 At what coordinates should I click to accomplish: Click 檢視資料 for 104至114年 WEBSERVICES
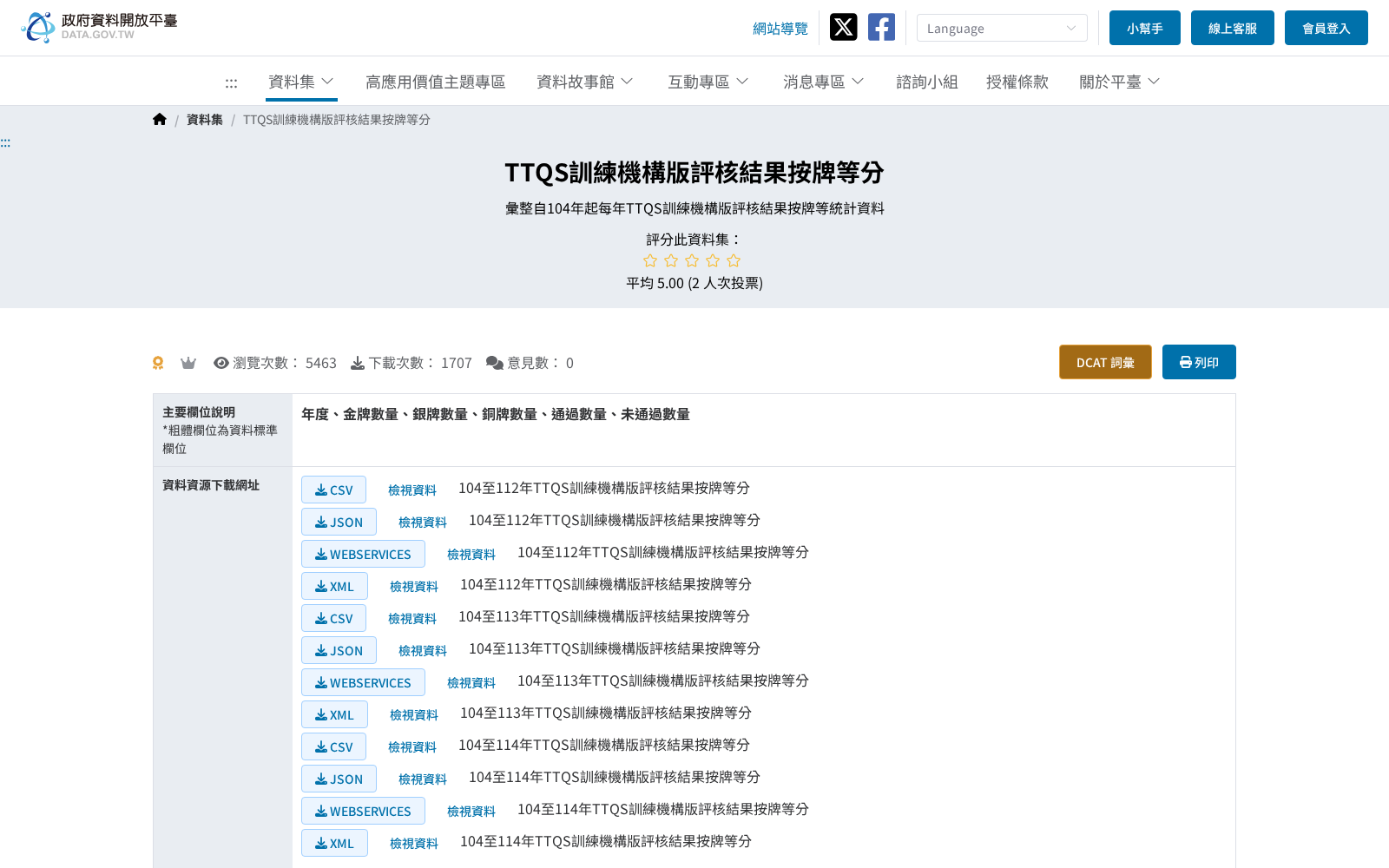[471, 812]
